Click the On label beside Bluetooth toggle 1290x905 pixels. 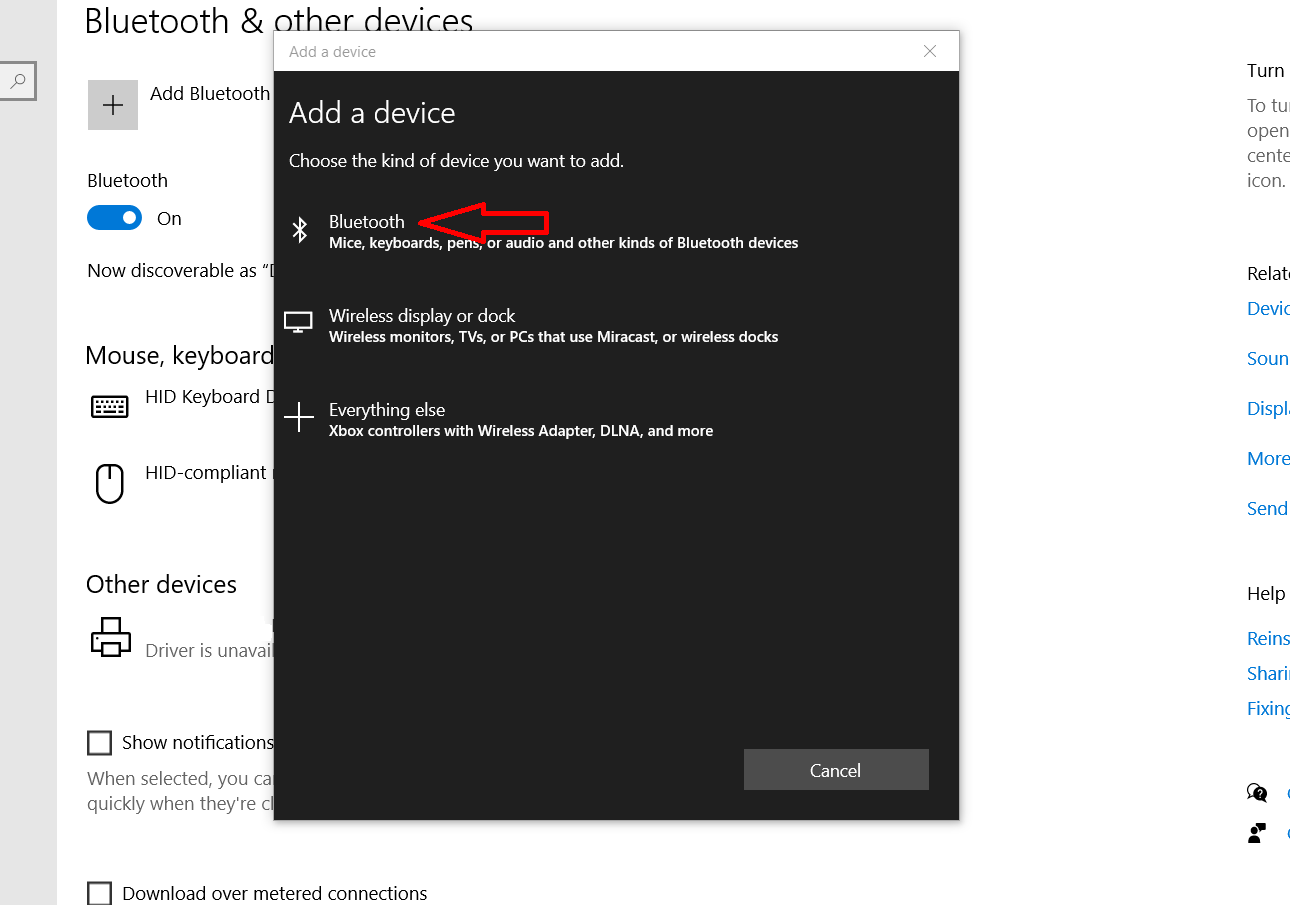click(169, 219)
